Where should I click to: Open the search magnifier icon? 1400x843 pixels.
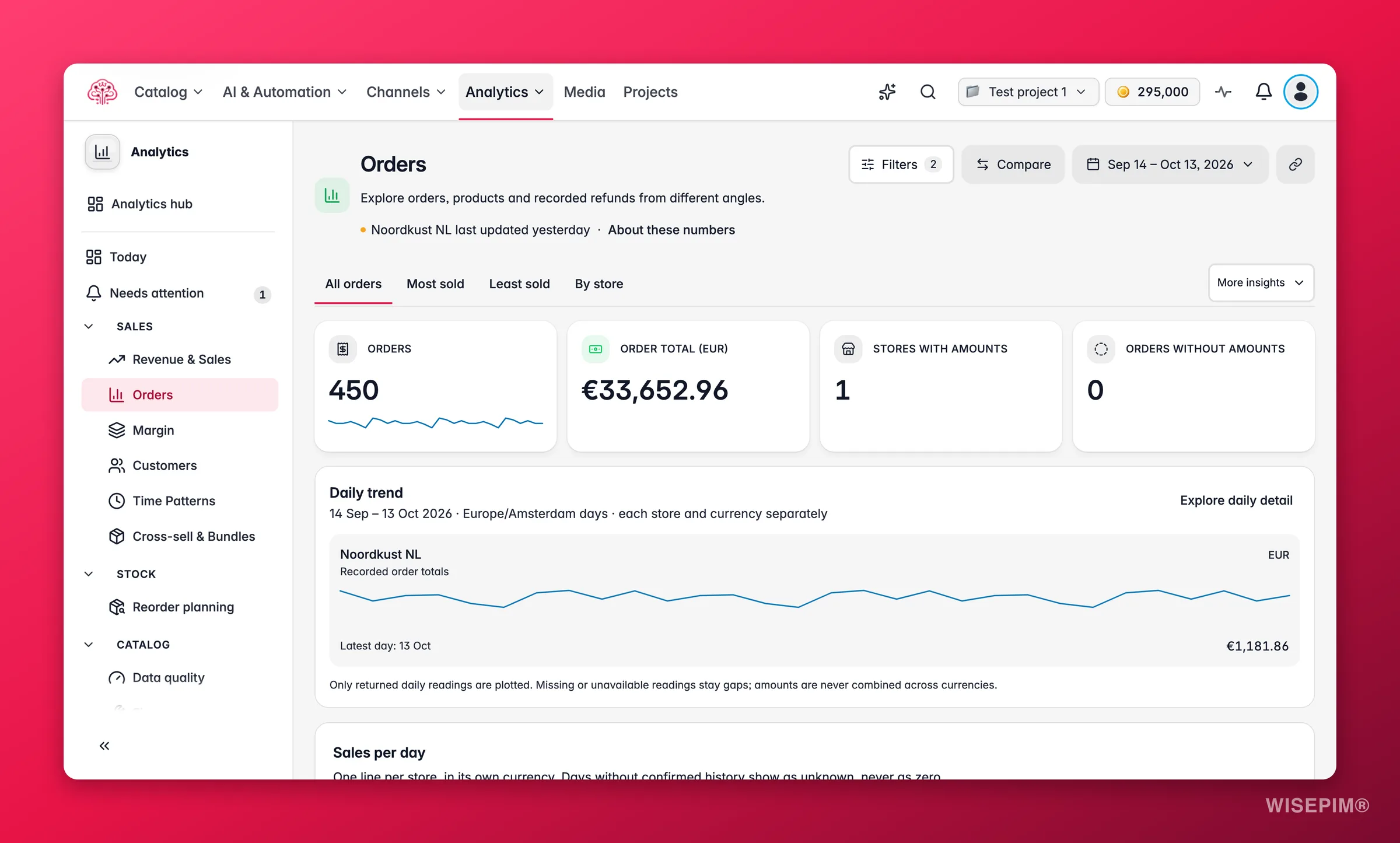click(928, 92)
